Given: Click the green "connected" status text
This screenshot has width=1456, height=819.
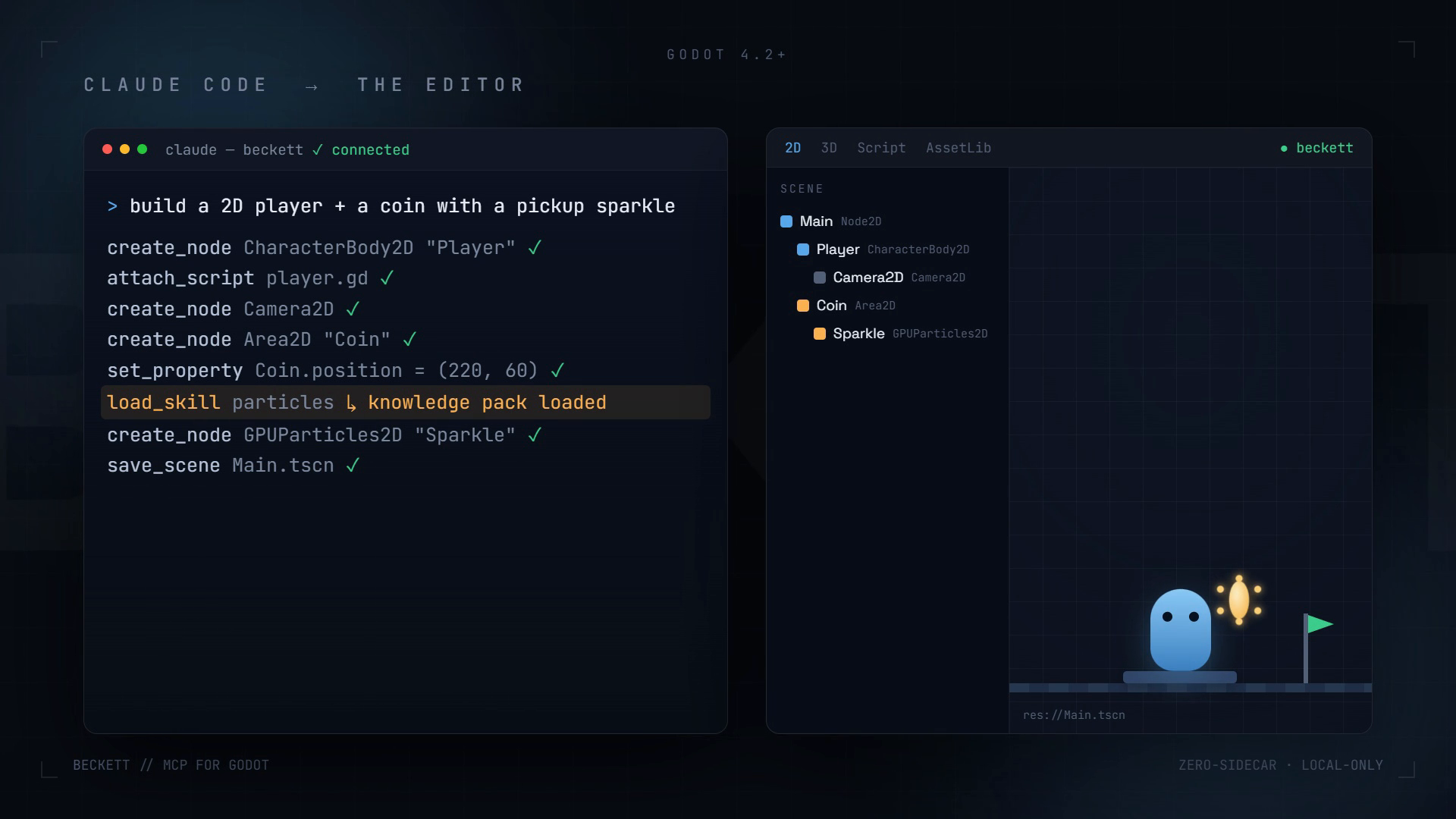Looking at the screenshot, I should click(370, 150).
